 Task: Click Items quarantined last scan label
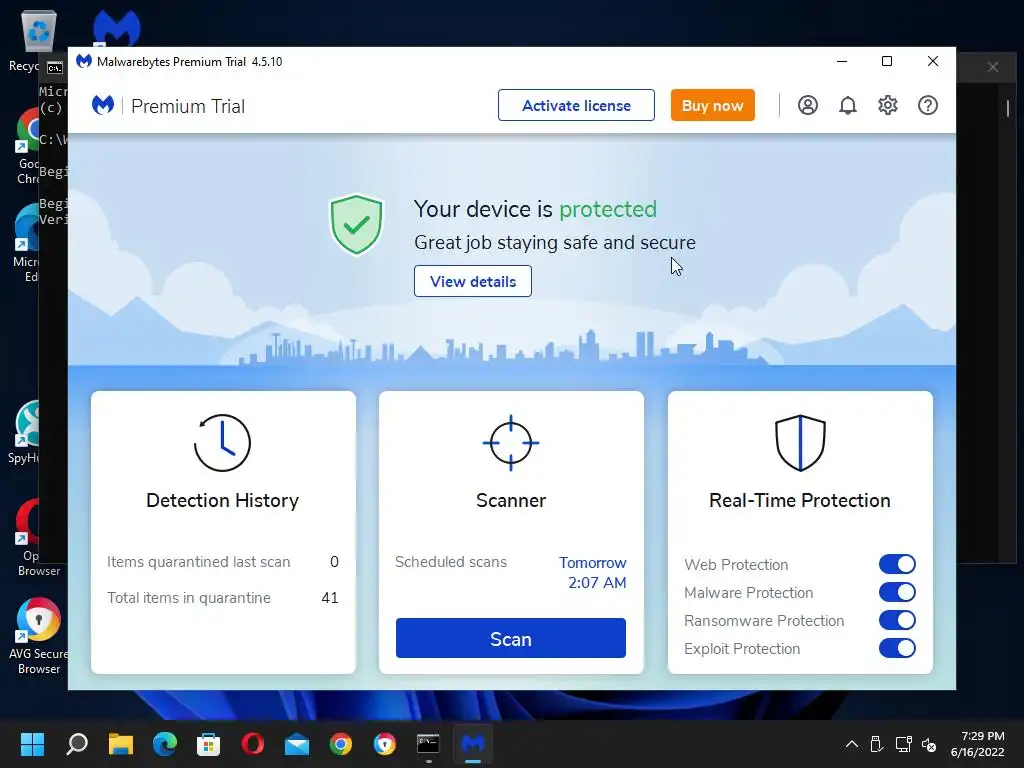(199, 562)
